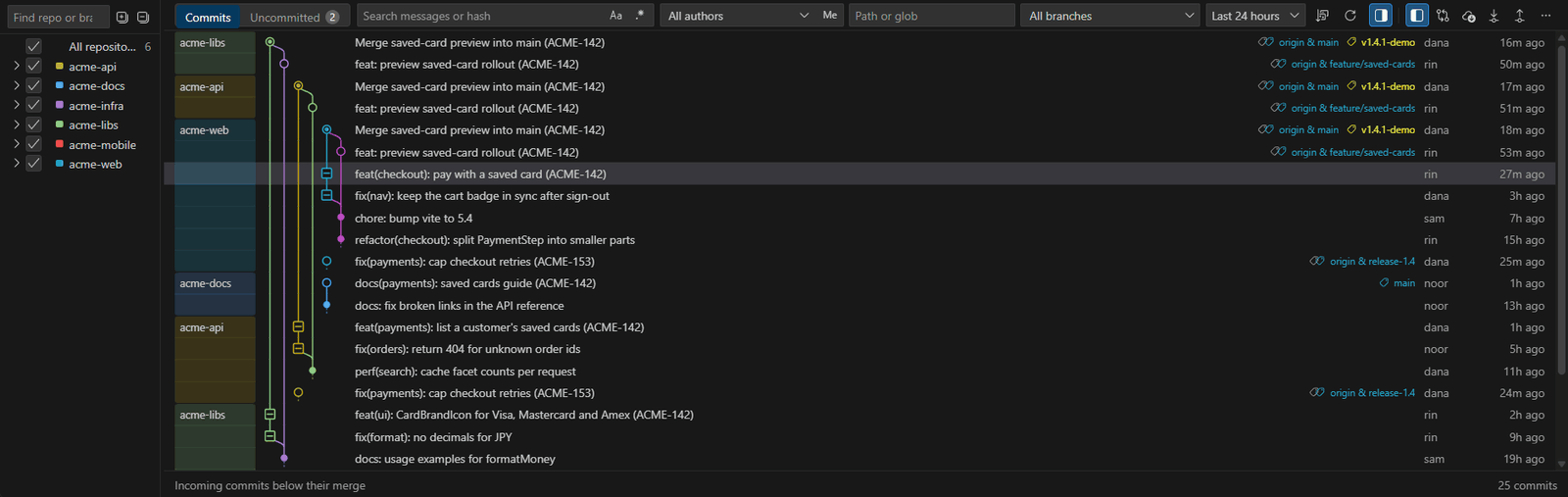This screenshot has height=497, width=1568.
Task: Switch to the Uncommitted tab
Action: (x=294, y=17)
